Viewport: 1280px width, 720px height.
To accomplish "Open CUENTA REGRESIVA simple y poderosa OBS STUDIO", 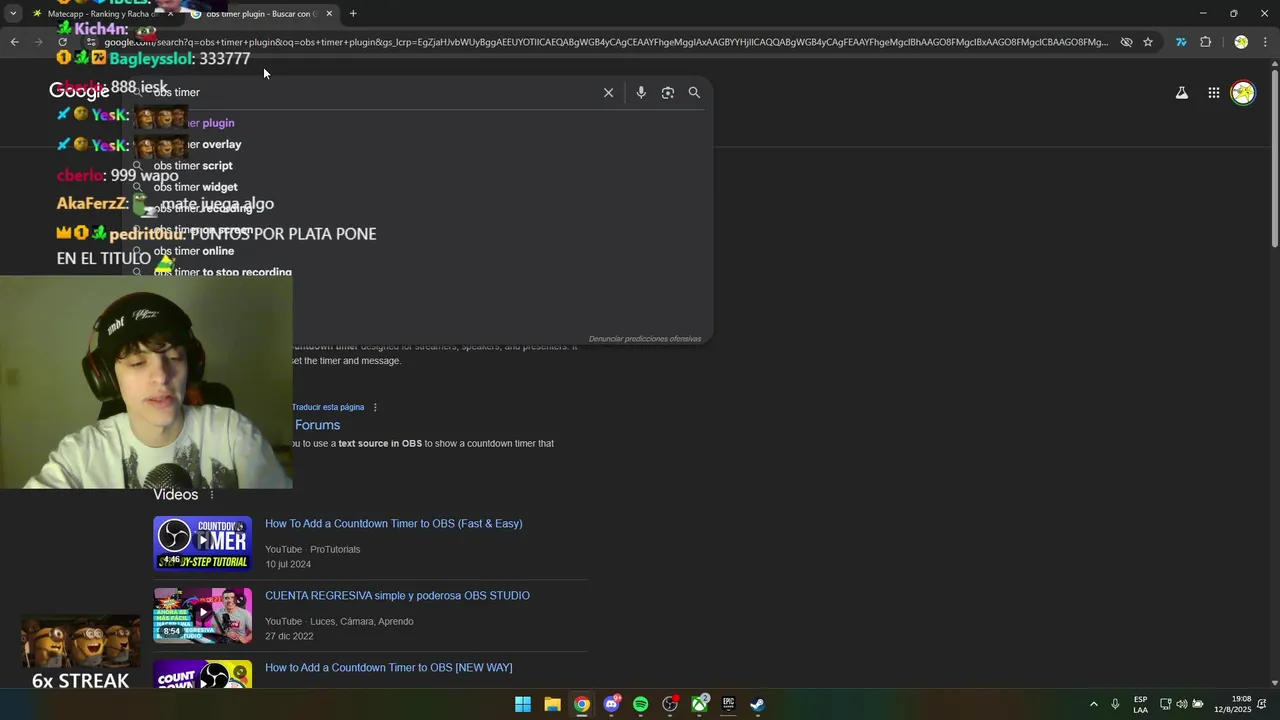I will 397,596.
